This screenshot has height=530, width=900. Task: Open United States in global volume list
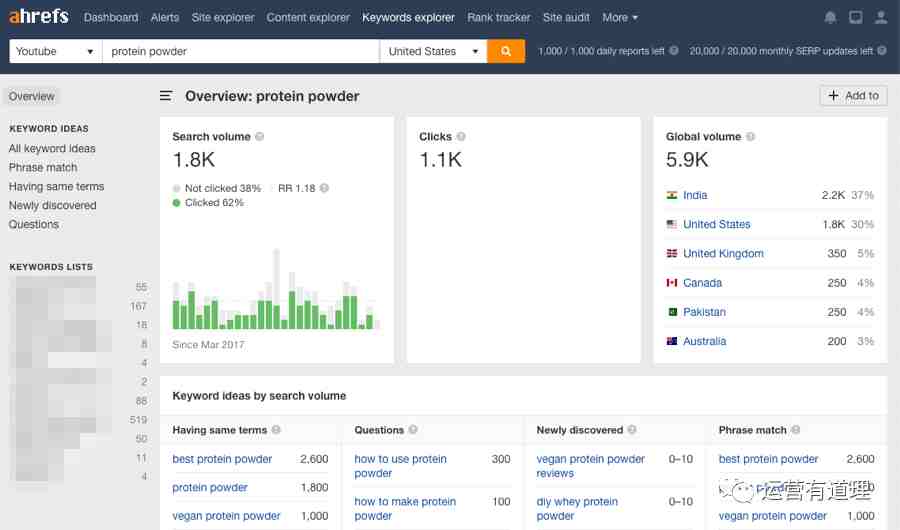(x=717, y=225)
